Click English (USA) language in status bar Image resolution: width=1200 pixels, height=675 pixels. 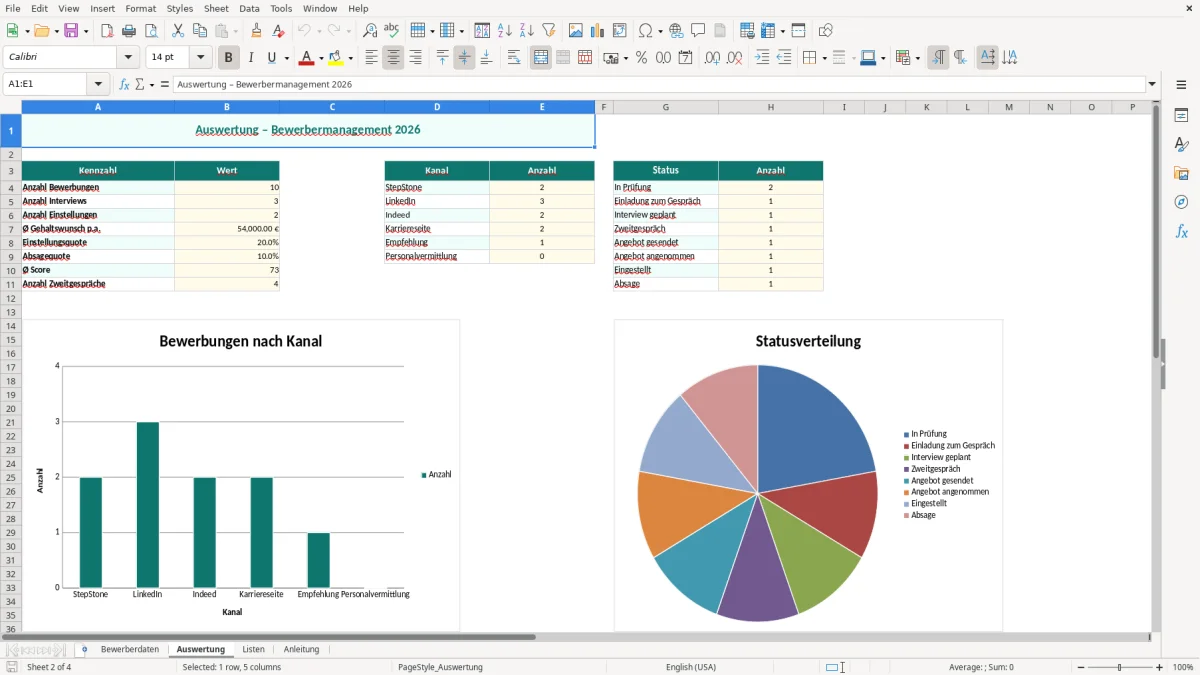(x=691, y=667)
